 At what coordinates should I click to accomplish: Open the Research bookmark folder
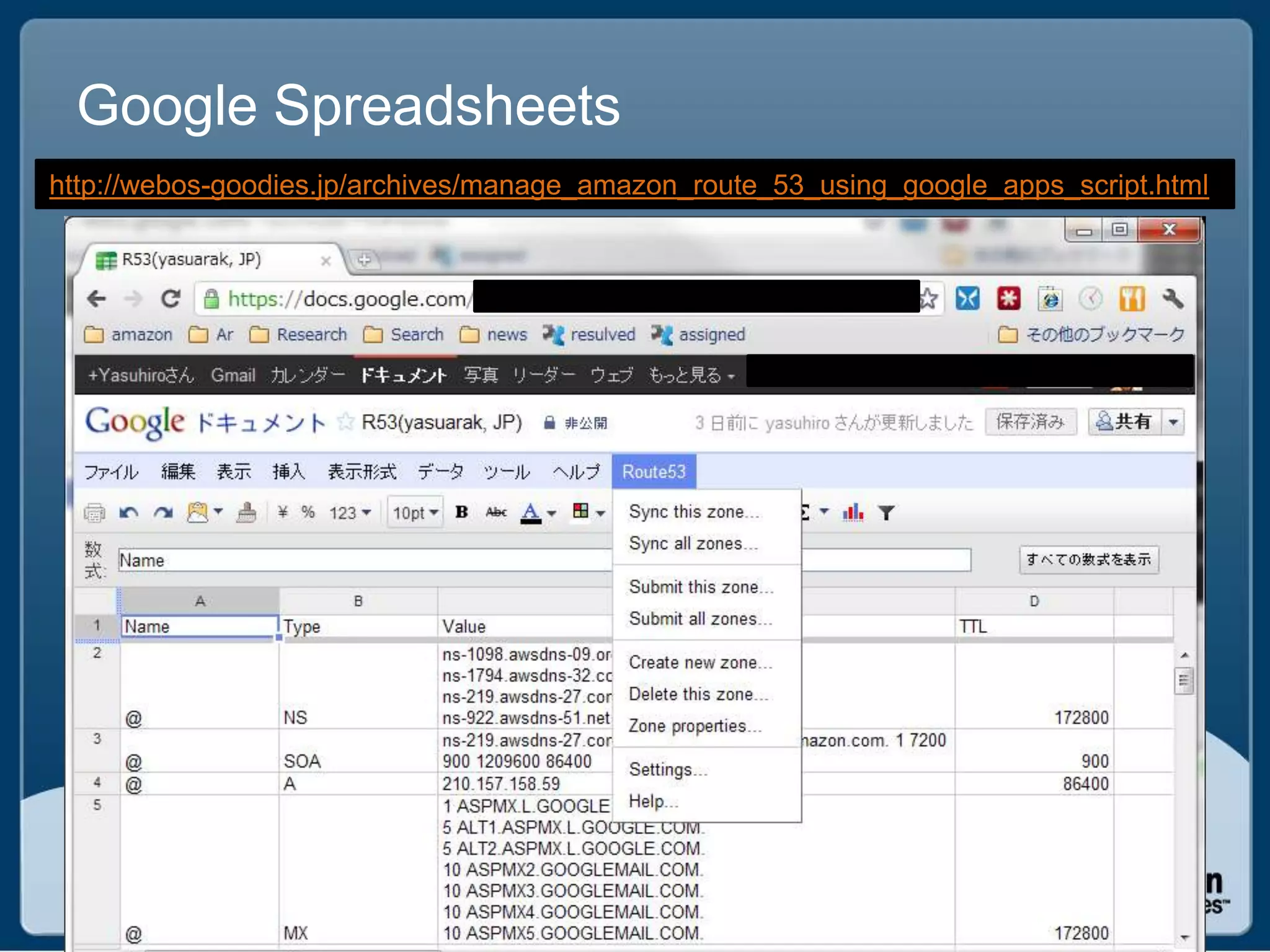pos(298,335)
